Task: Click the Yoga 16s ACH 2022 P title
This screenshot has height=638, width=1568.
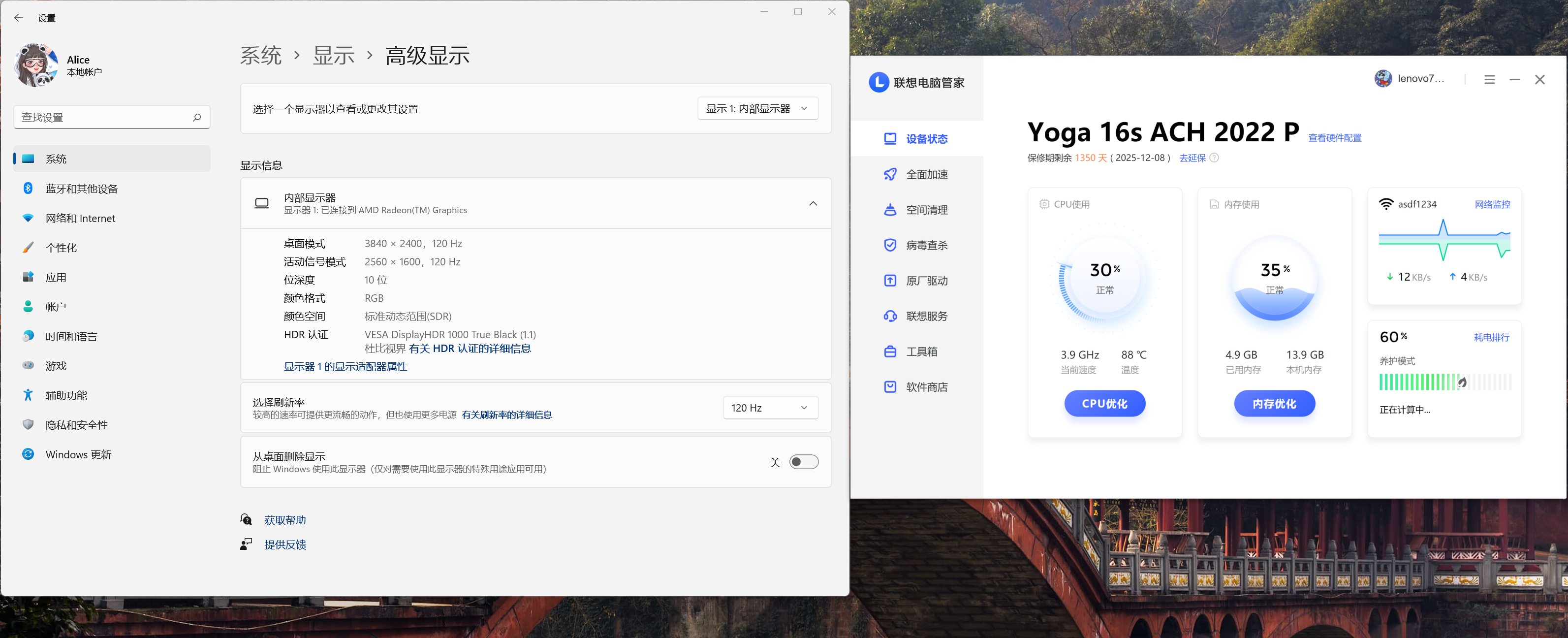Action: click(x=1163, y=132)
